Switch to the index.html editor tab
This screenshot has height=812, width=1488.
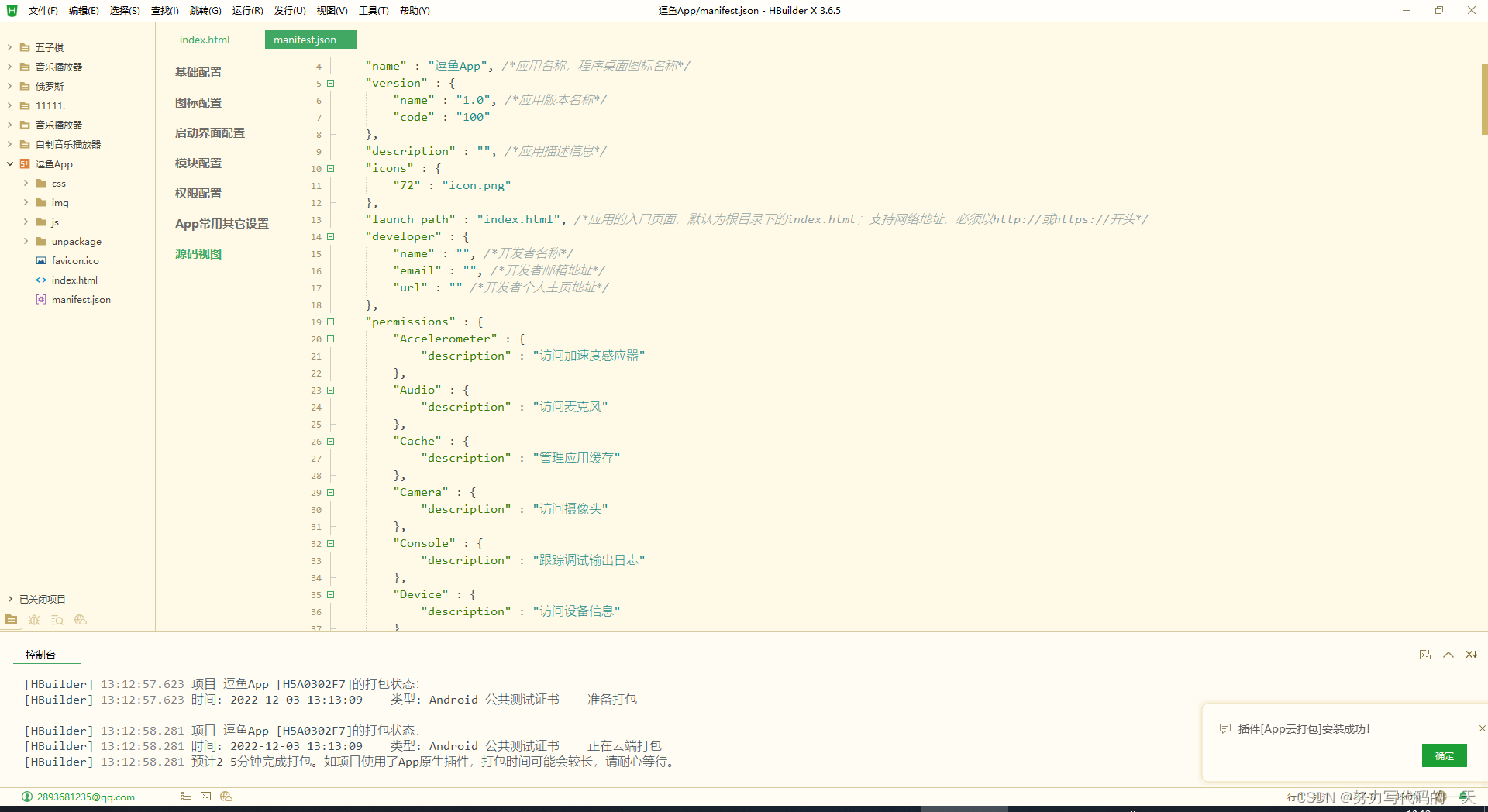click(x=205, y=40)
